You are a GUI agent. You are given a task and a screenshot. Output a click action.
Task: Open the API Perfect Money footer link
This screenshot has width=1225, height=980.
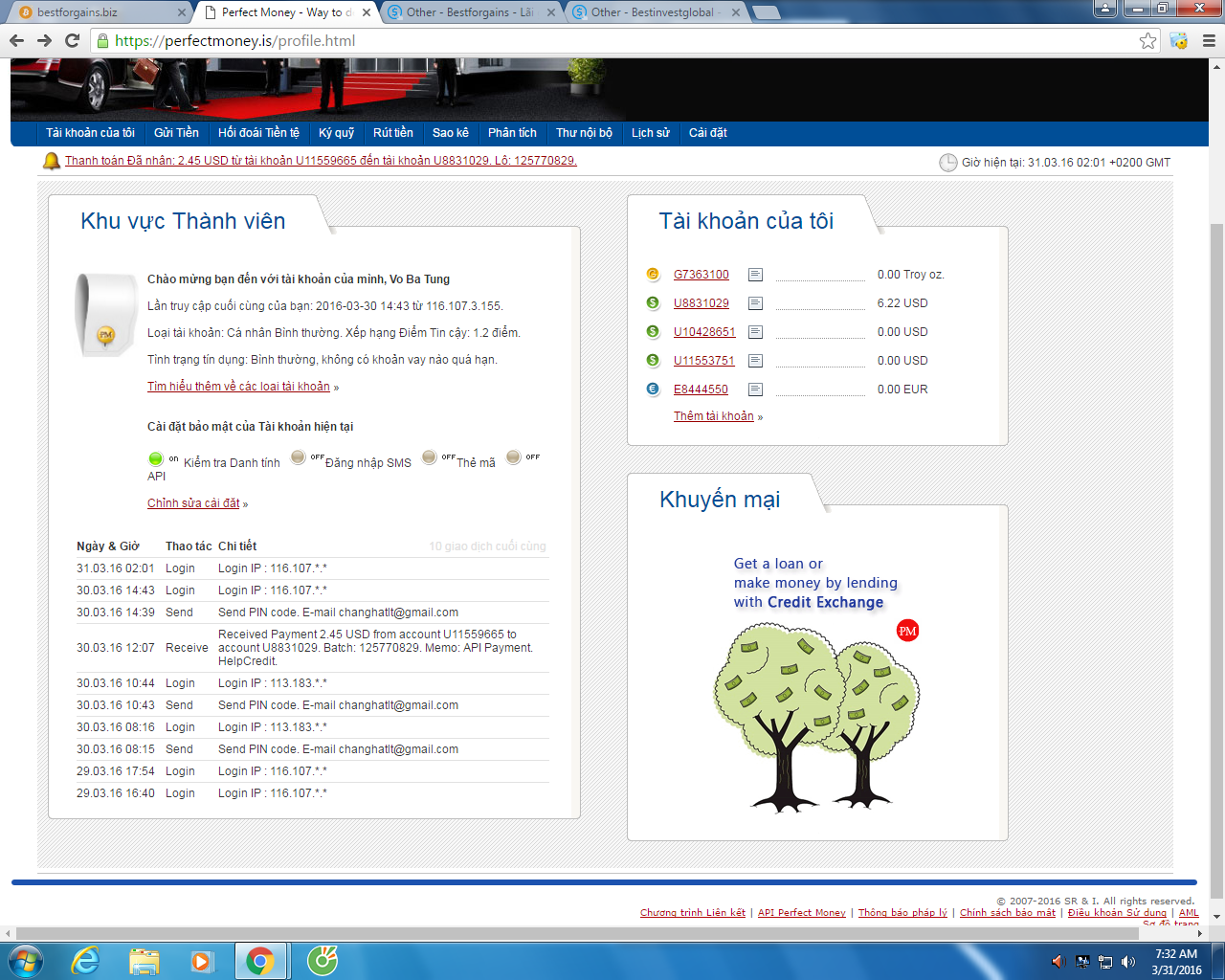pos(802,913)
